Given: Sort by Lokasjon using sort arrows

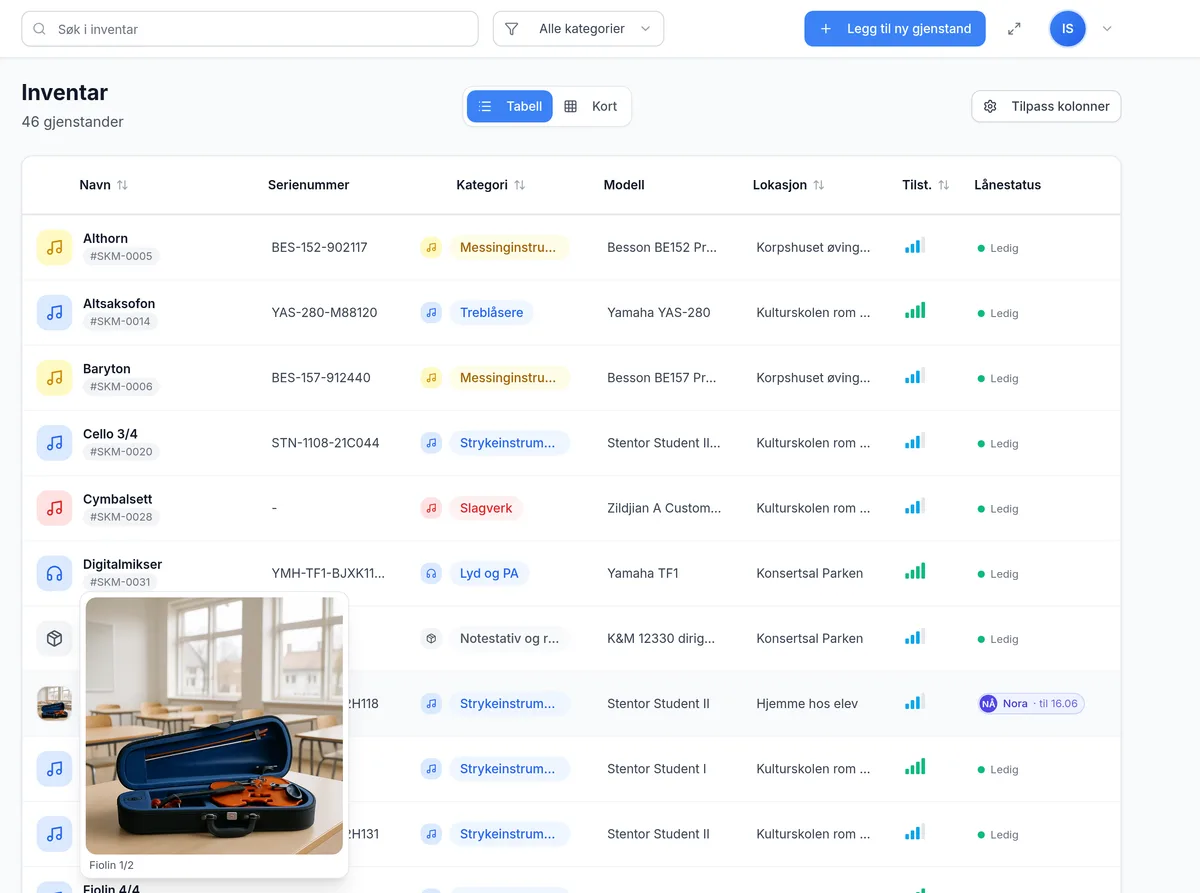Looking at the screenshot, I should point(818,185).
